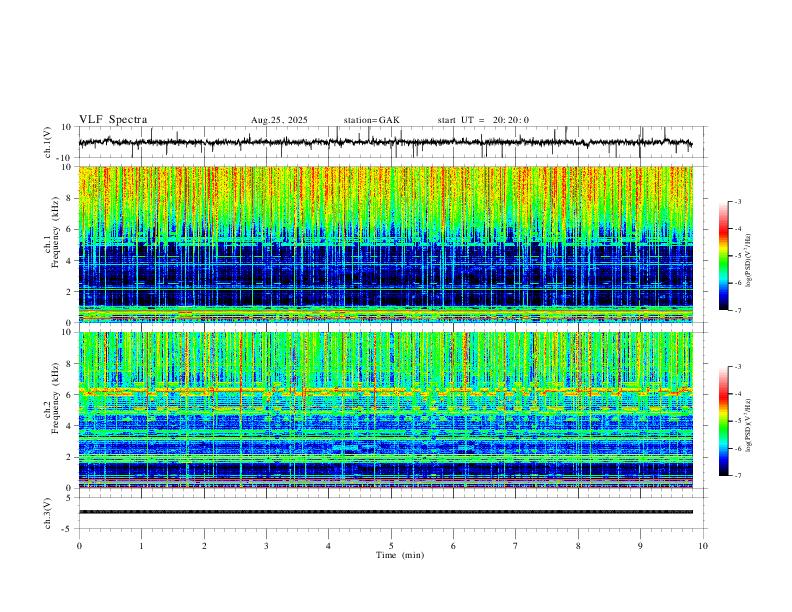Click the time axis tick label "5"
Image resolution: width=792 pixels, height=612 pixels.
pyautogui.click(x=391, y=546)
